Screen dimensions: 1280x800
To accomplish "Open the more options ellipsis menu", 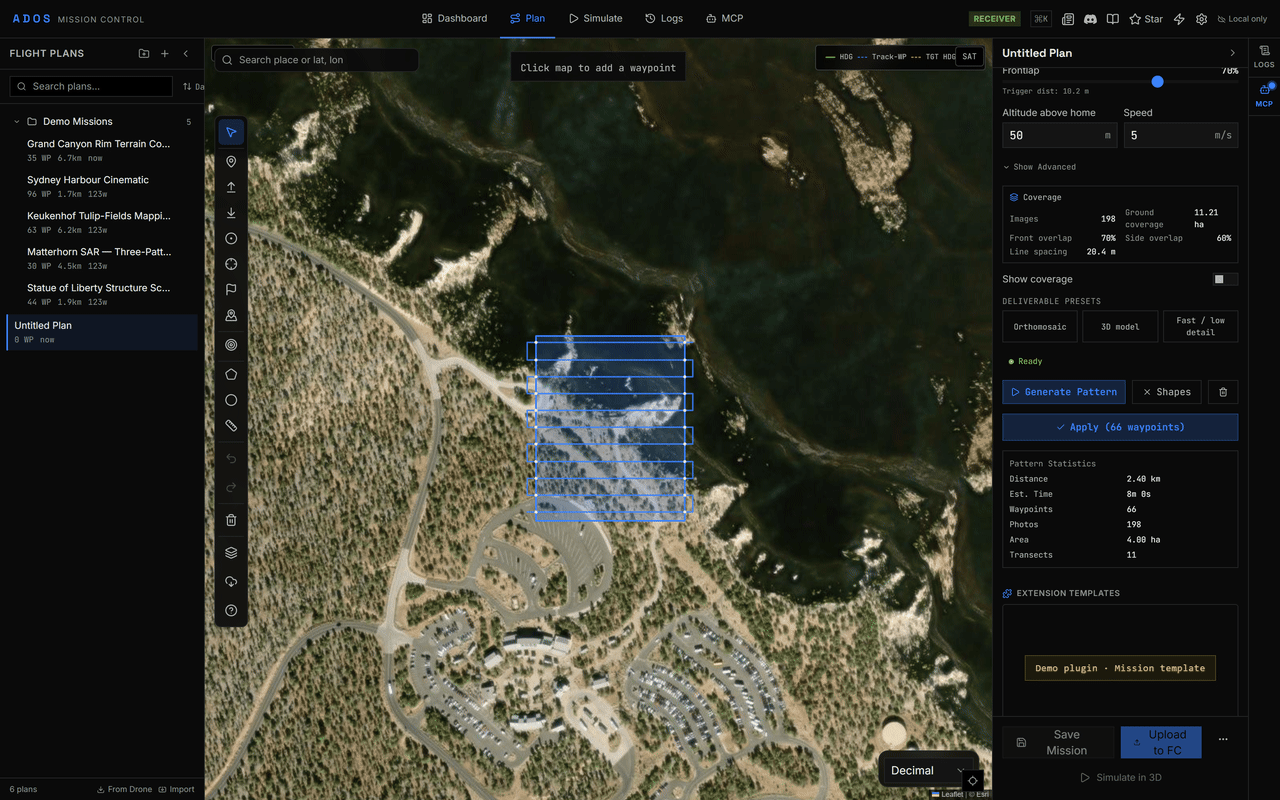I will (1223, 740).
